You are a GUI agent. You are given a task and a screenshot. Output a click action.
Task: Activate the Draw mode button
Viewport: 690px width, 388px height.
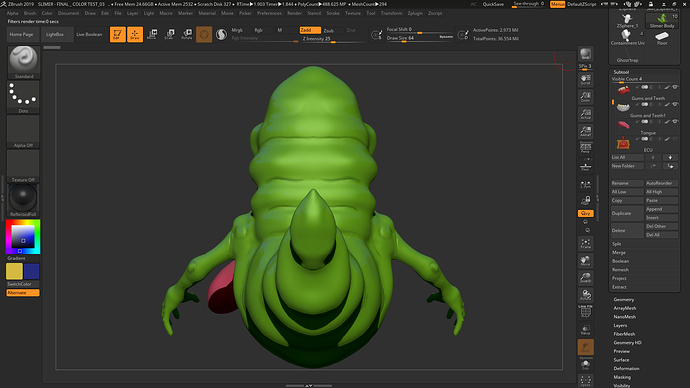pyautogui.click(x=135, y=34)
